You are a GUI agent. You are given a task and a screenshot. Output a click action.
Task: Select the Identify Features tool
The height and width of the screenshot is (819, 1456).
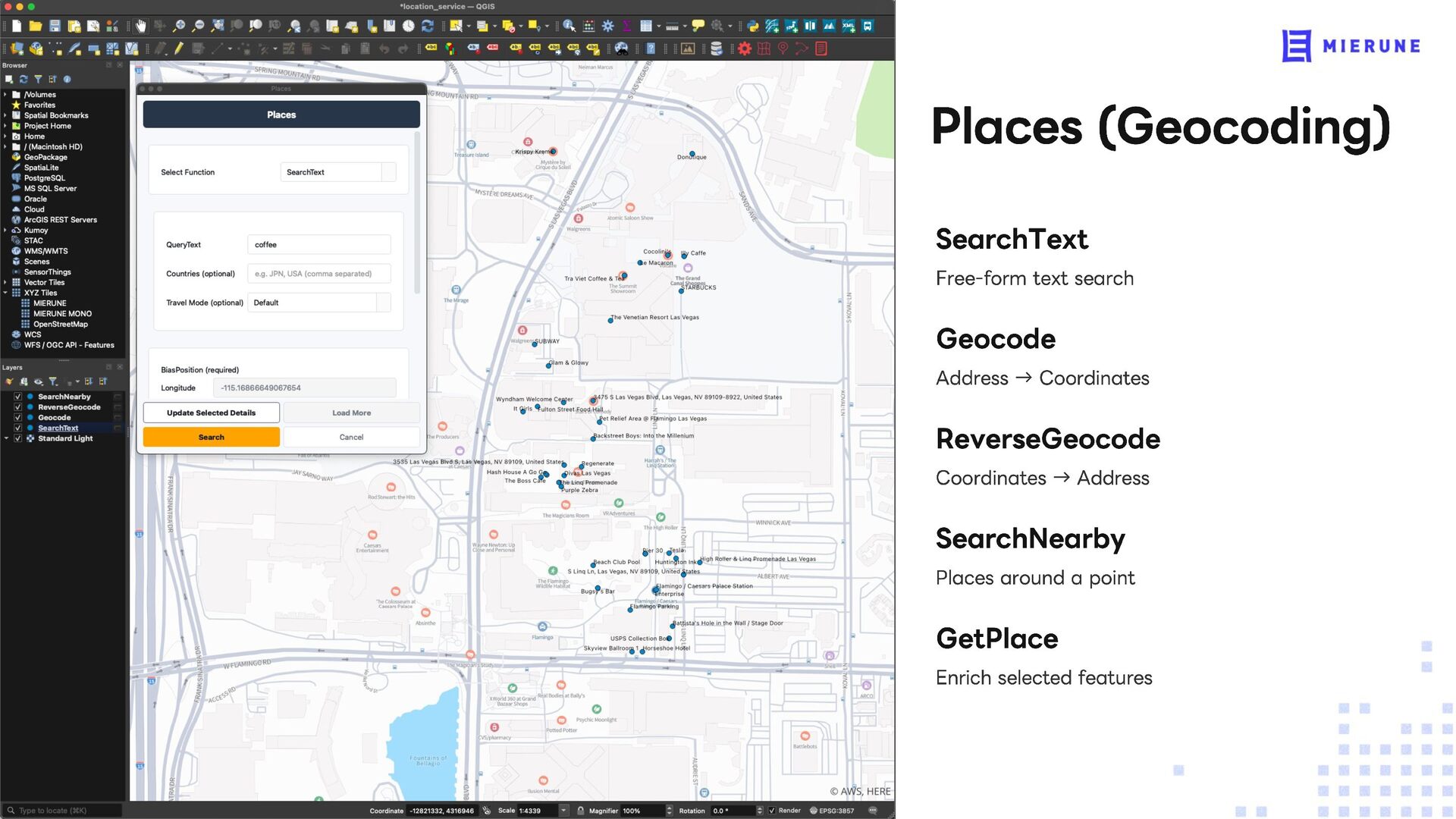pyautogui.click(x=570, y=26)
